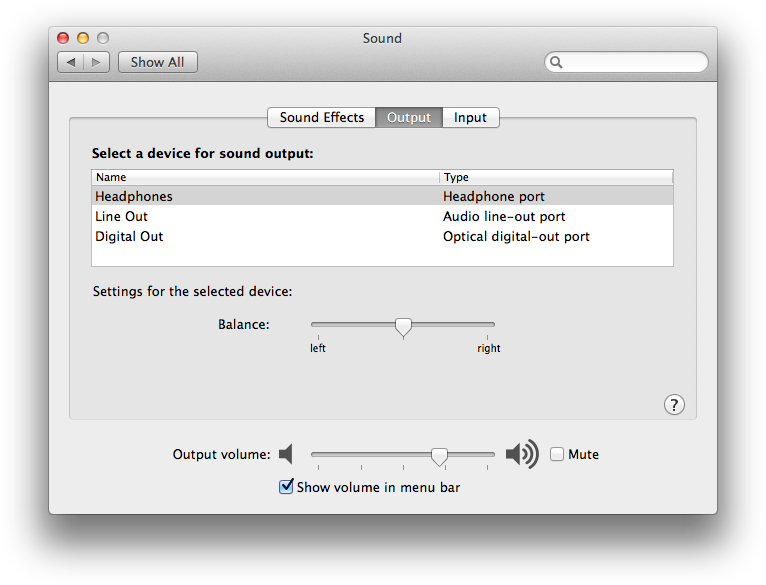Click the yellow minimize window button
This screenshot has height=585, width=766.
tap(83, 38)
